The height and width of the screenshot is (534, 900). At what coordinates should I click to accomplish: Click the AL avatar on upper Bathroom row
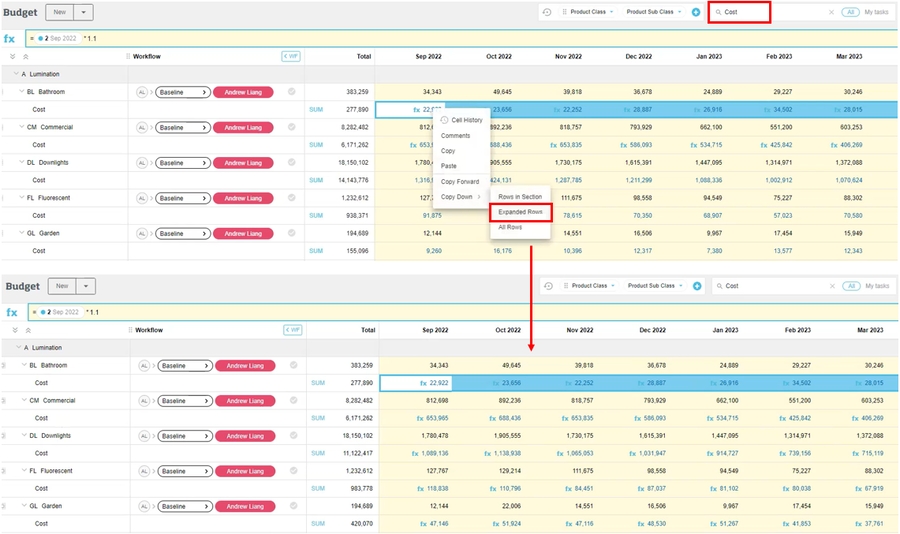143,92
